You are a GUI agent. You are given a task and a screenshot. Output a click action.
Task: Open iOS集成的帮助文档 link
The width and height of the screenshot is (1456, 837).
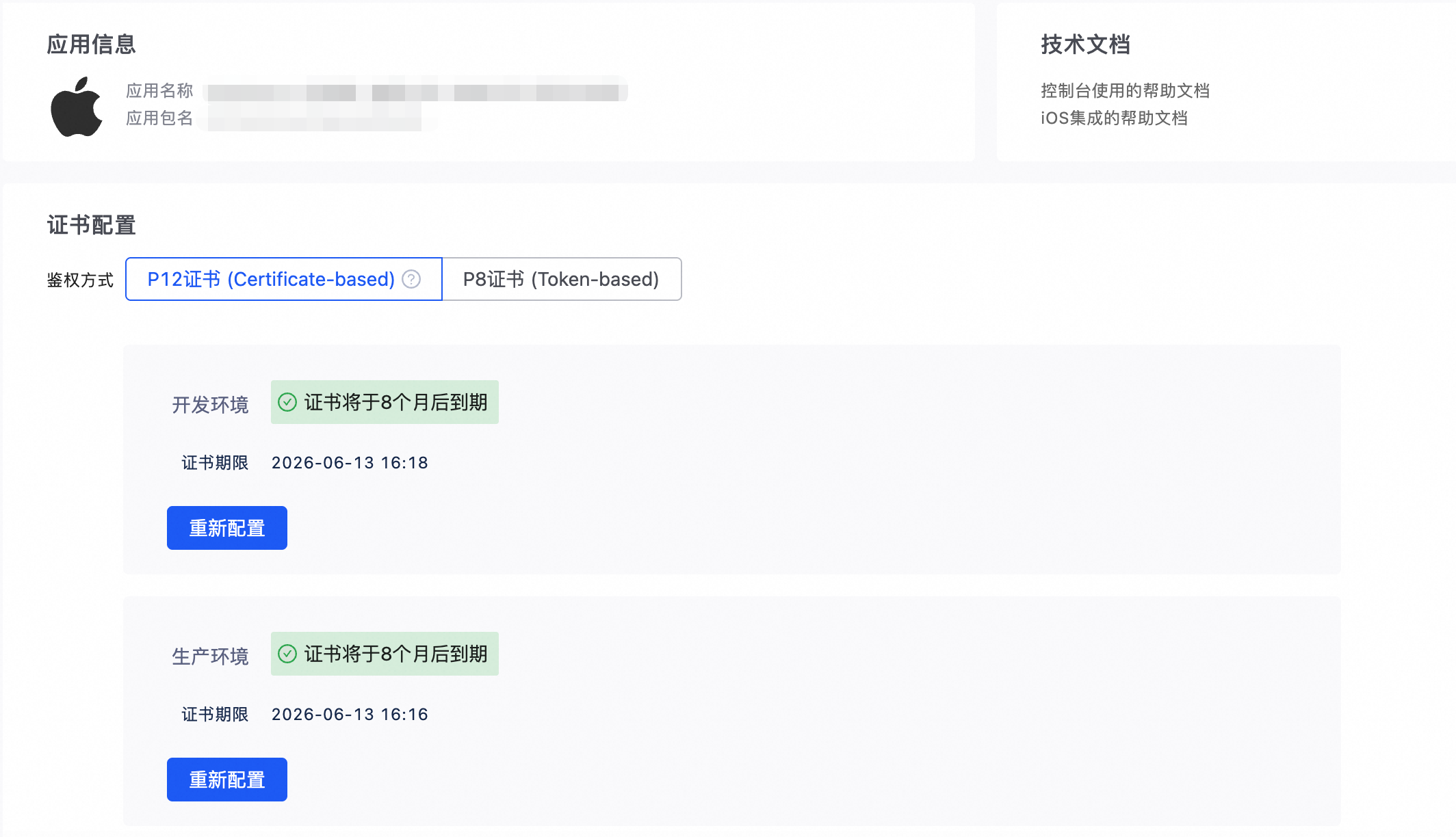click(x=1114, y=118)
